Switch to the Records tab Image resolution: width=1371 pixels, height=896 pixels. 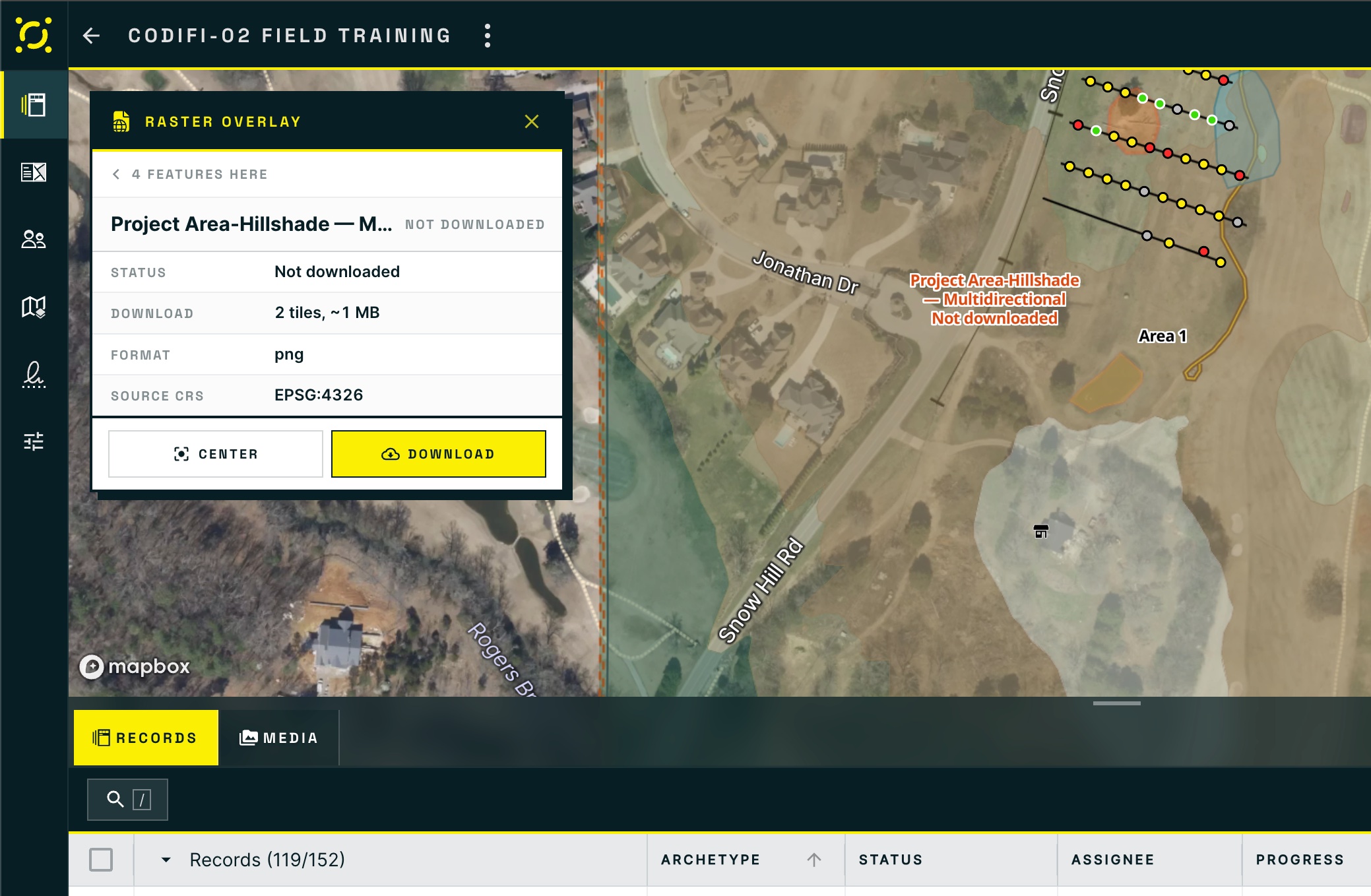point(146,738)
